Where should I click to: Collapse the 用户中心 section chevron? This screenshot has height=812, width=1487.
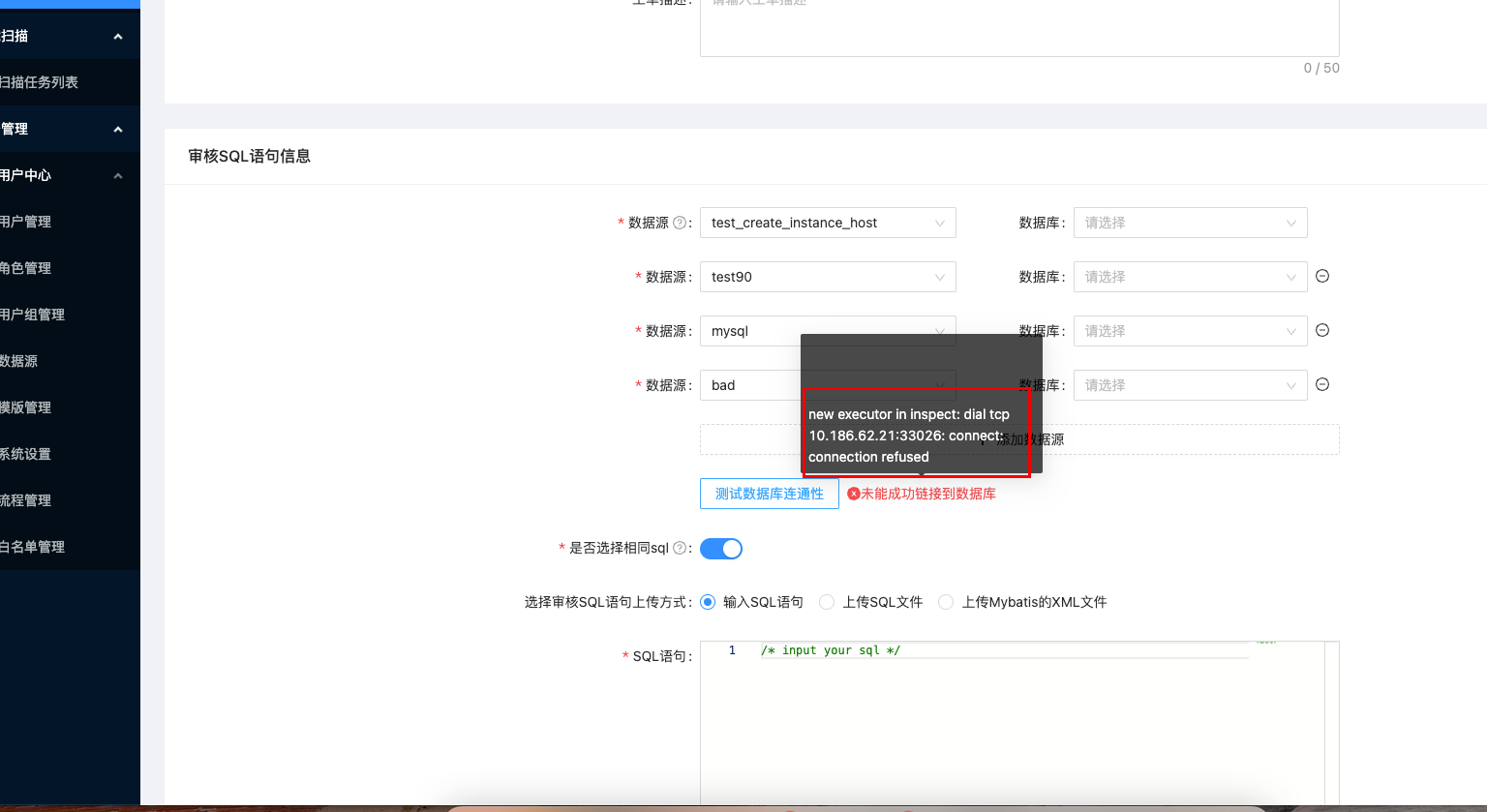pos(118,175)
